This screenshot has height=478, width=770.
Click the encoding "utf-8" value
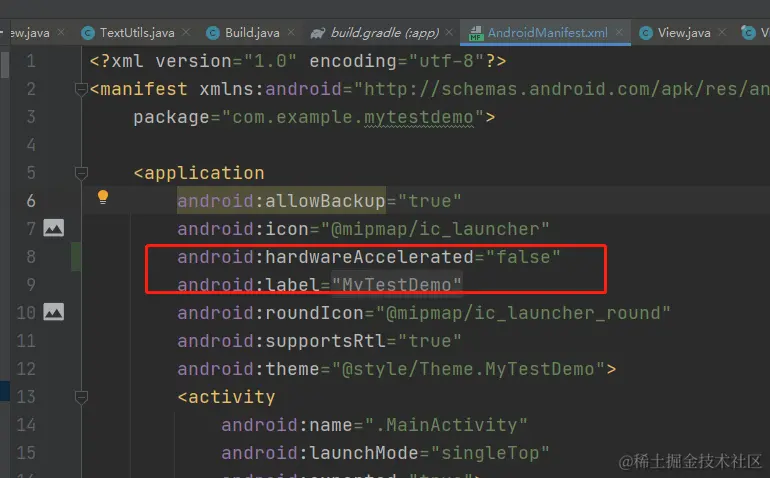(x=446, y=61)
